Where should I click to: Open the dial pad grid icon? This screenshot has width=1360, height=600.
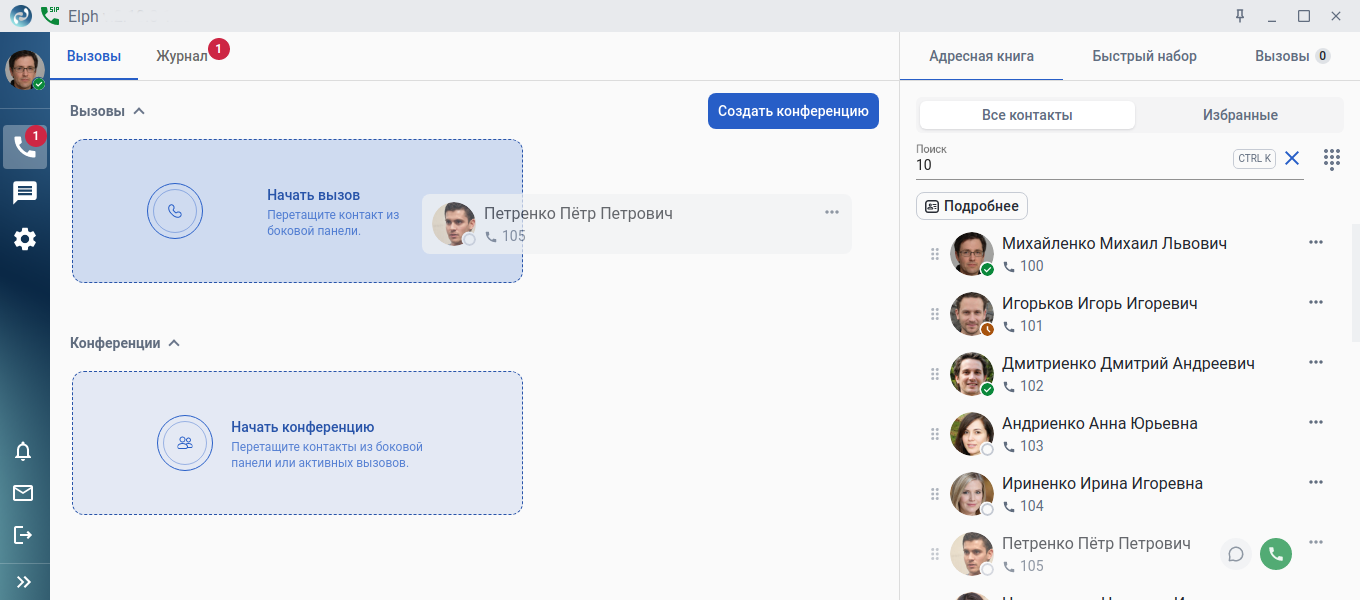pyautogui.click(x=1331, y=159)
